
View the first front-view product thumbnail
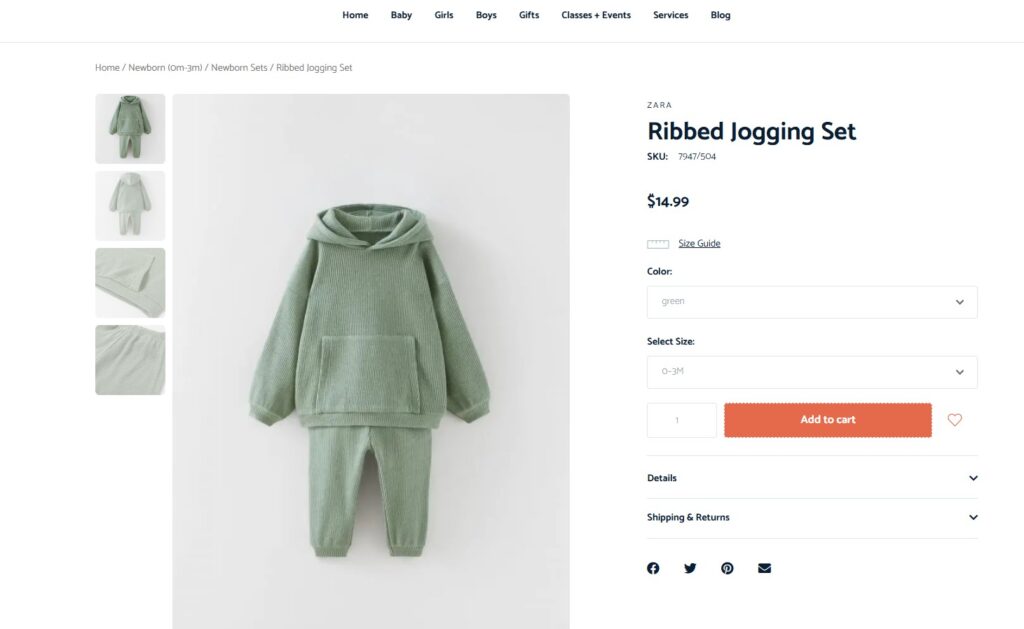click(x=130, y=129)
